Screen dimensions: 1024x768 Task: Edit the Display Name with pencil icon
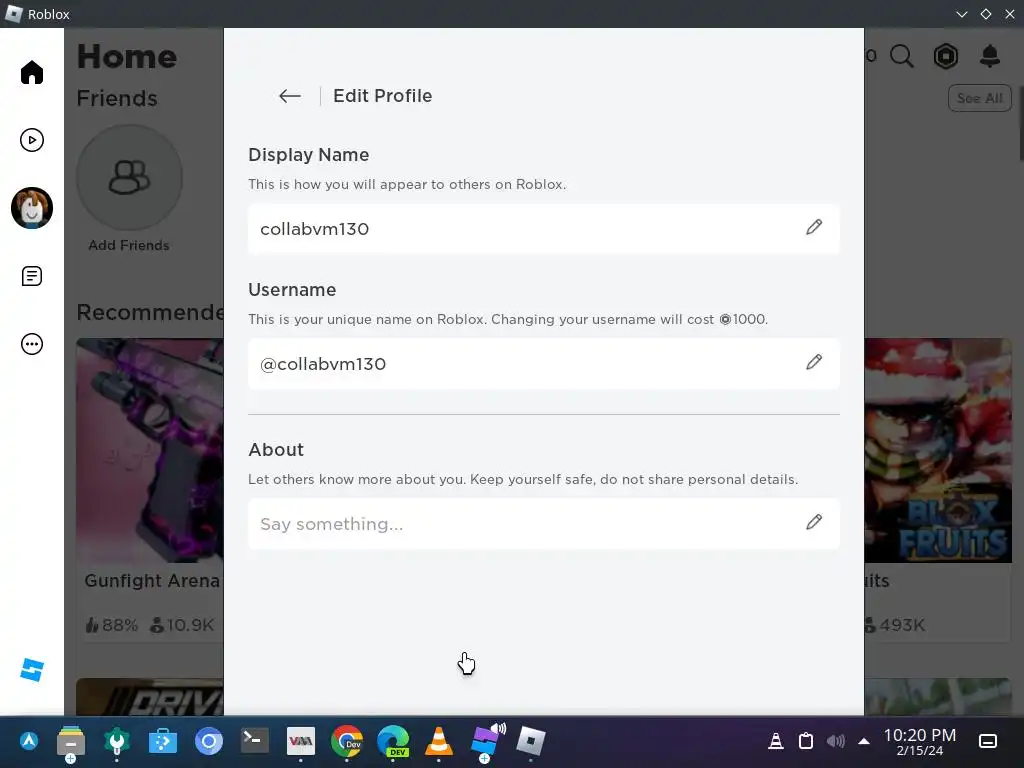coord(814,227)
